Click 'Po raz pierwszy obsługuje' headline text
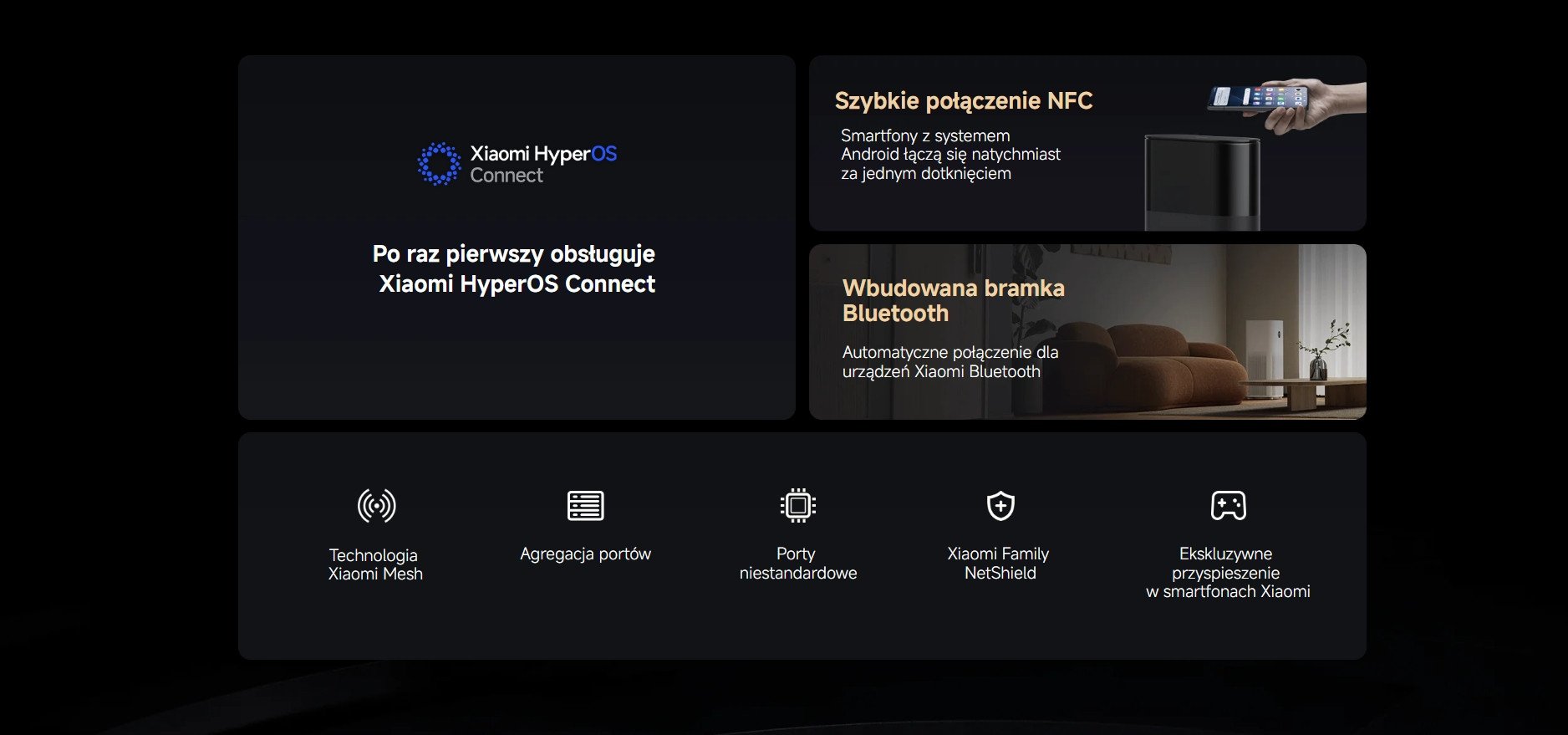The height and width of the screenshot is (735, 1568). [514, 254]
